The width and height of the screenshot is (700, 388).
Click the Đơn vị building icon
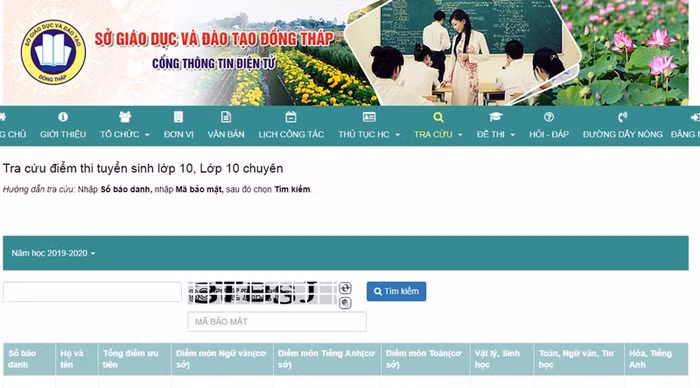[x=178, y=117]
